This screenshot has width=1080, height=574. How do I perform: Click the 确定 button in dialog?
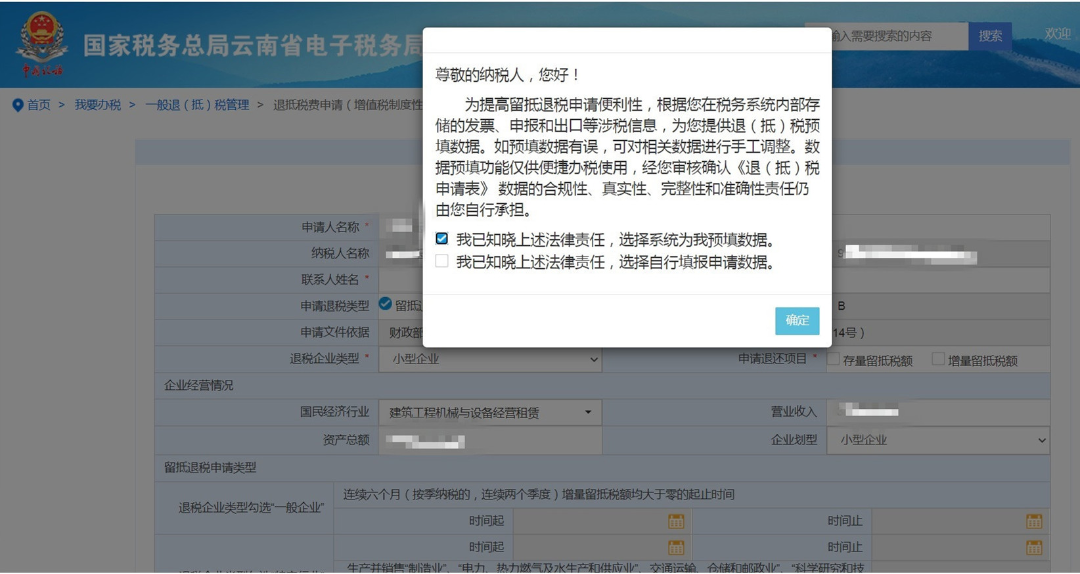tap(797, 320)
